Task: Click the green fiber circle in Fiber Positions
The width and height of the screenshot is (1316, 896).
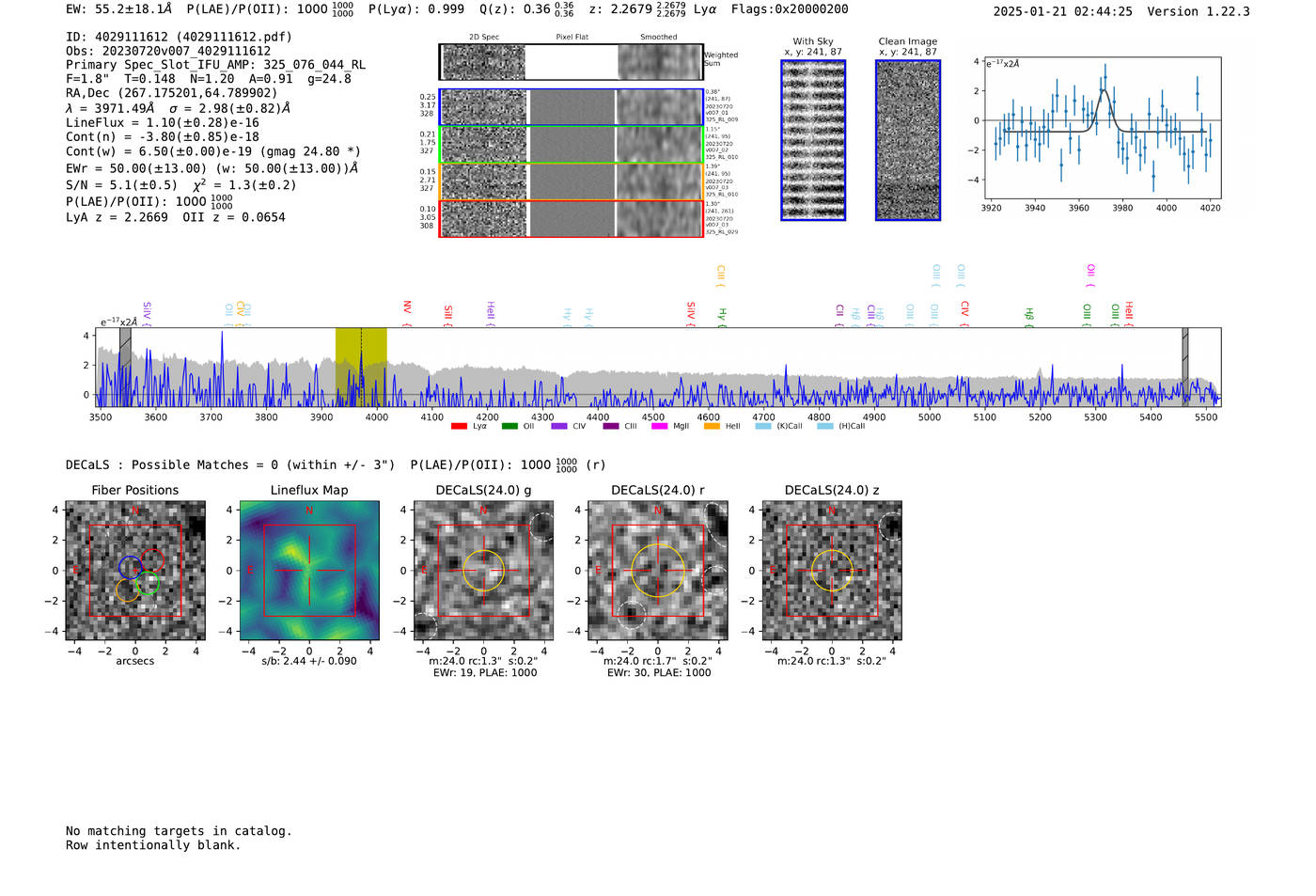Action: pos(148,583)
